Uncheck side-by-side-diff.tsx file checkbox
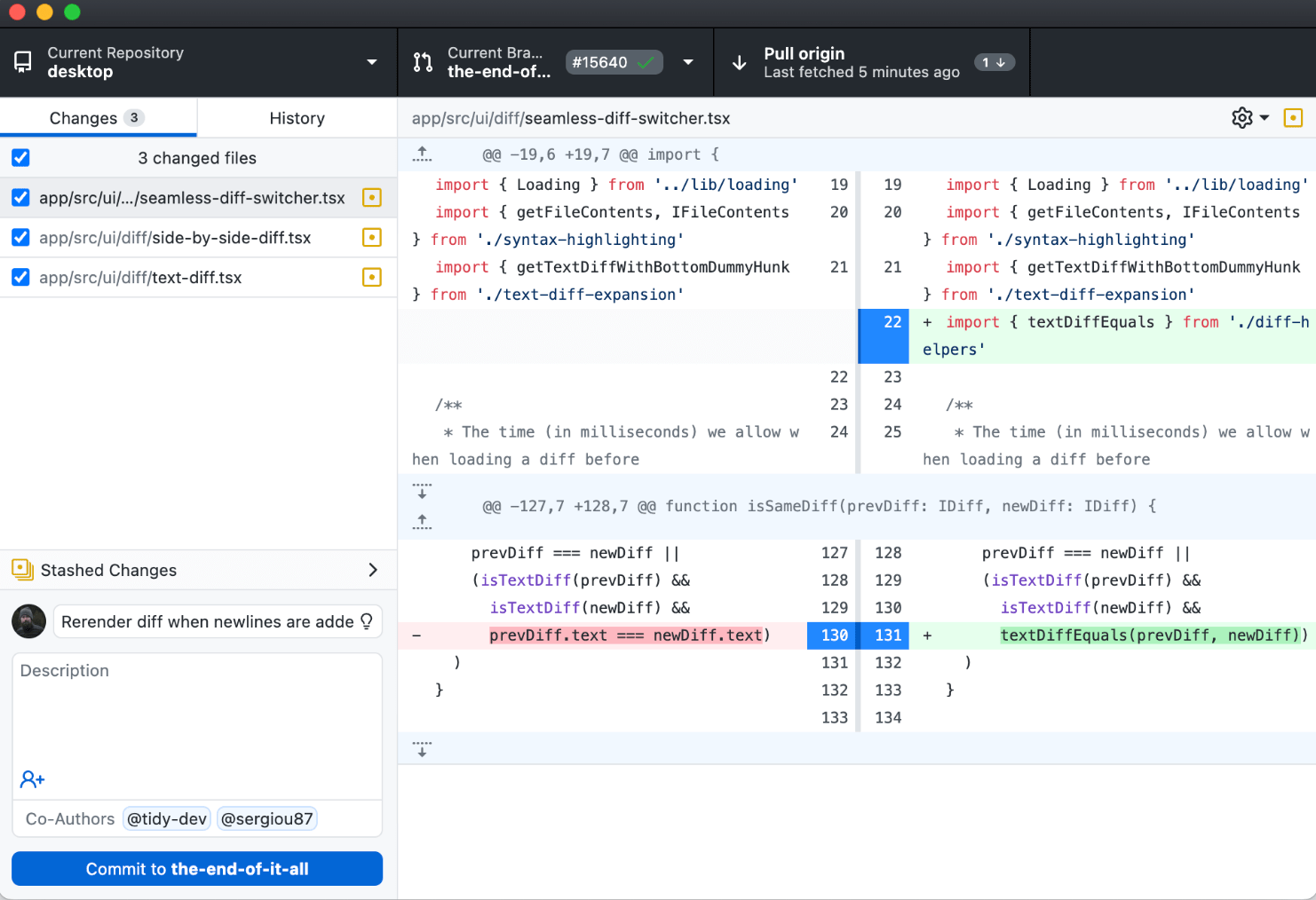Viewport: 1316px width, 900px height. (x=20, y=238)
